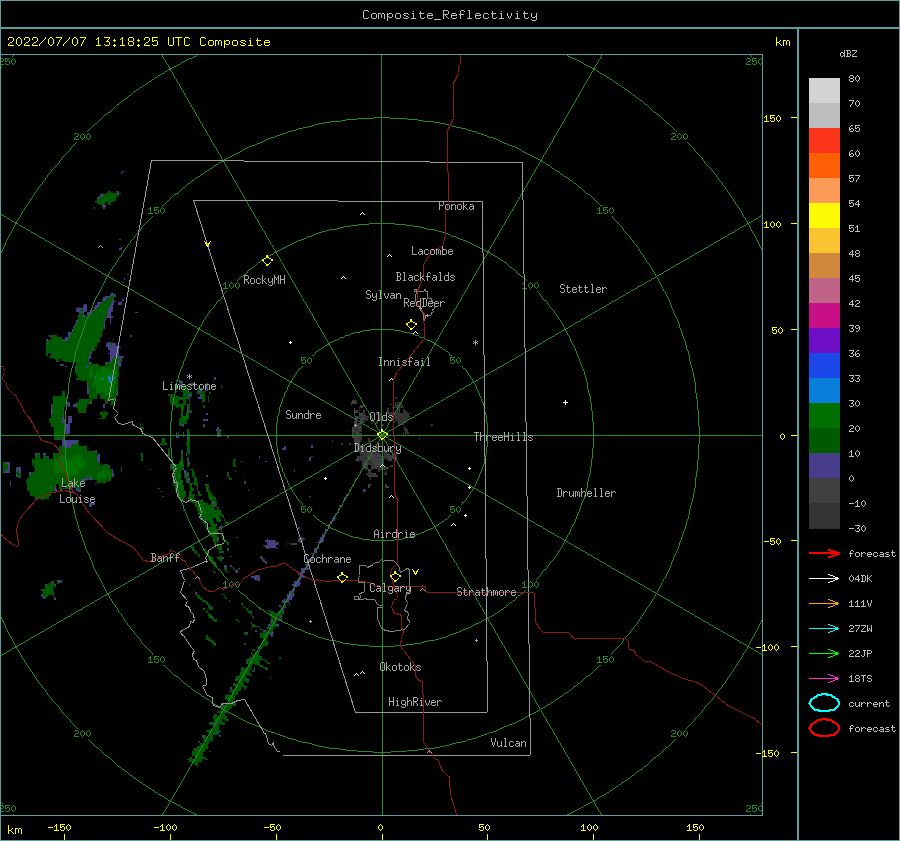Click the Innisfail town label

(x=404, y=362)
